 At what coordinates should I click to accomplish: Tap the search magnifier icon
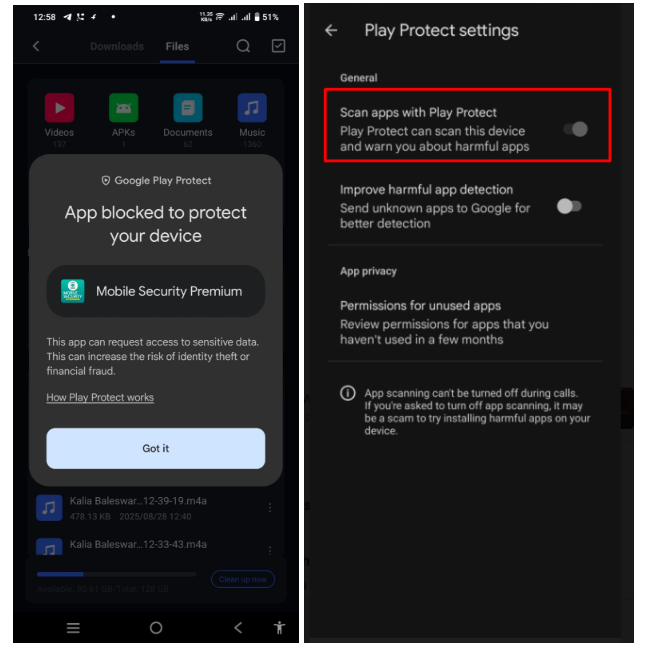point(243,46)
